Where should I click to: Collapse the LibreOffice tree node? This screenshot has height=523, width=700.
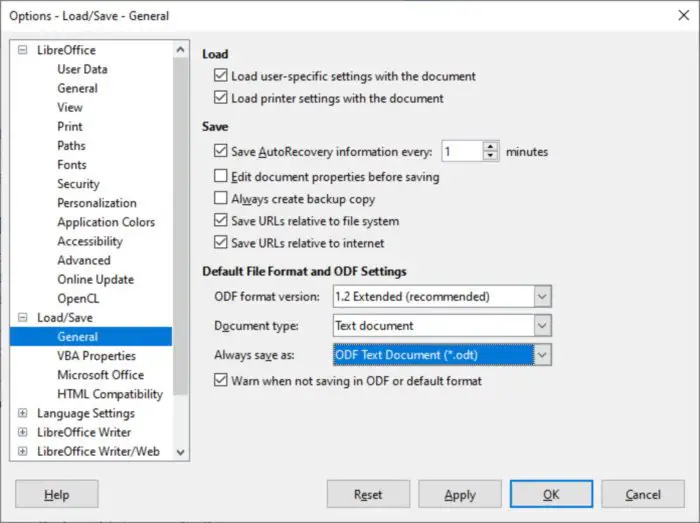pos(22,50)
